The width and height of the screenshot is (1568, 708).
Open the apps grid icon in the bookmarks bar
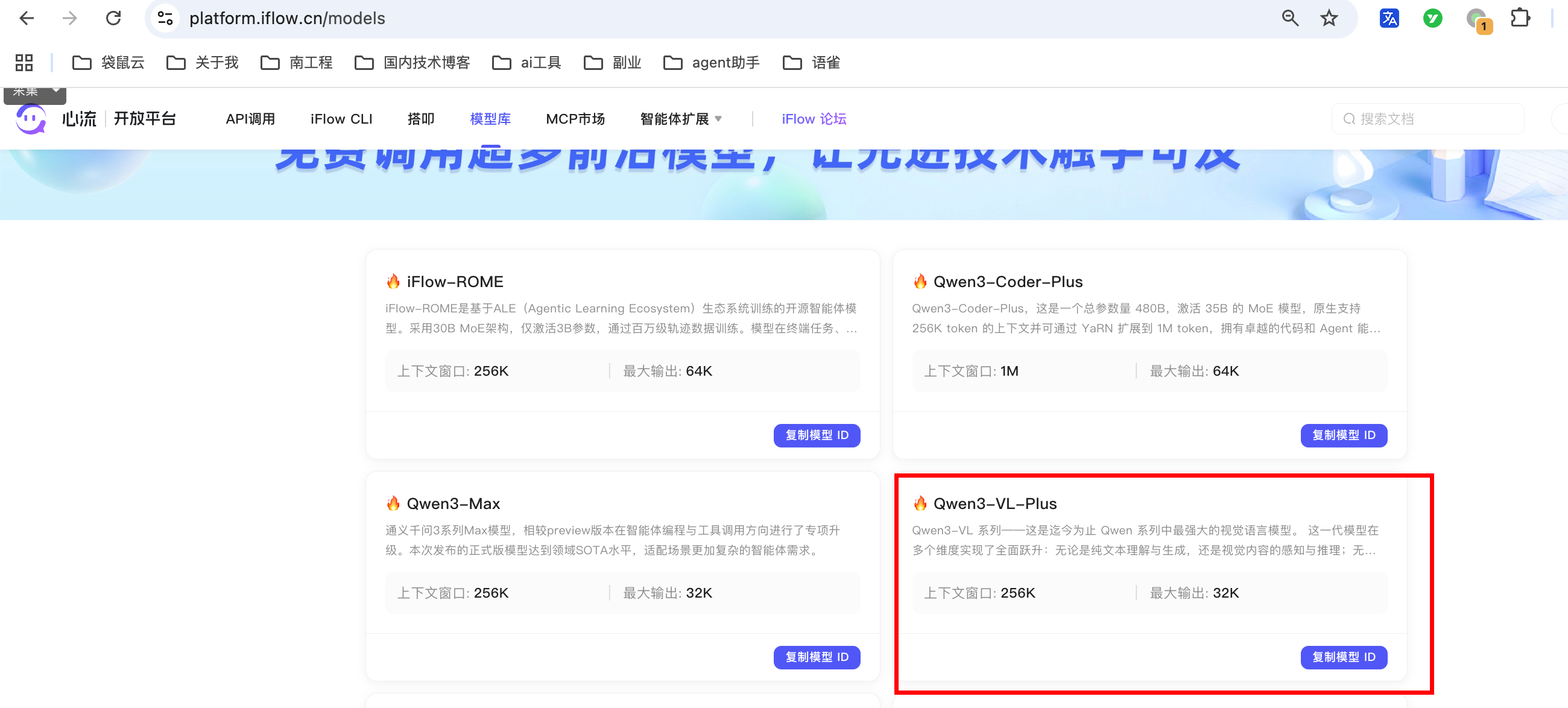pyautogui.click(x=24, y=62)
